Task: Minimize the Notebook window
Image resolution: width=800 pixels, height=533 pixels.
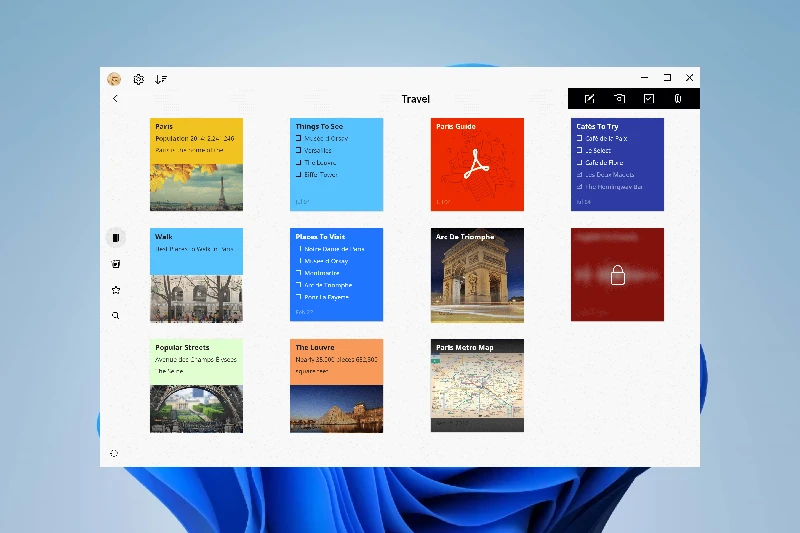Action: (644, 78)
